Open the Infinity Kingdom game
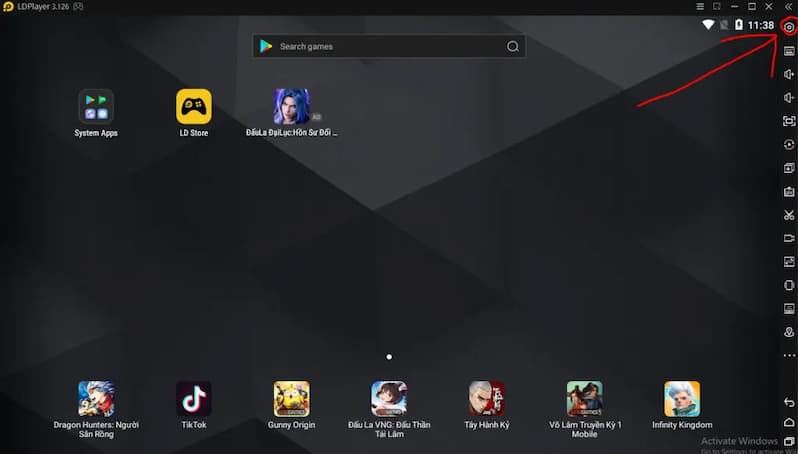 [x=682, y=399]
